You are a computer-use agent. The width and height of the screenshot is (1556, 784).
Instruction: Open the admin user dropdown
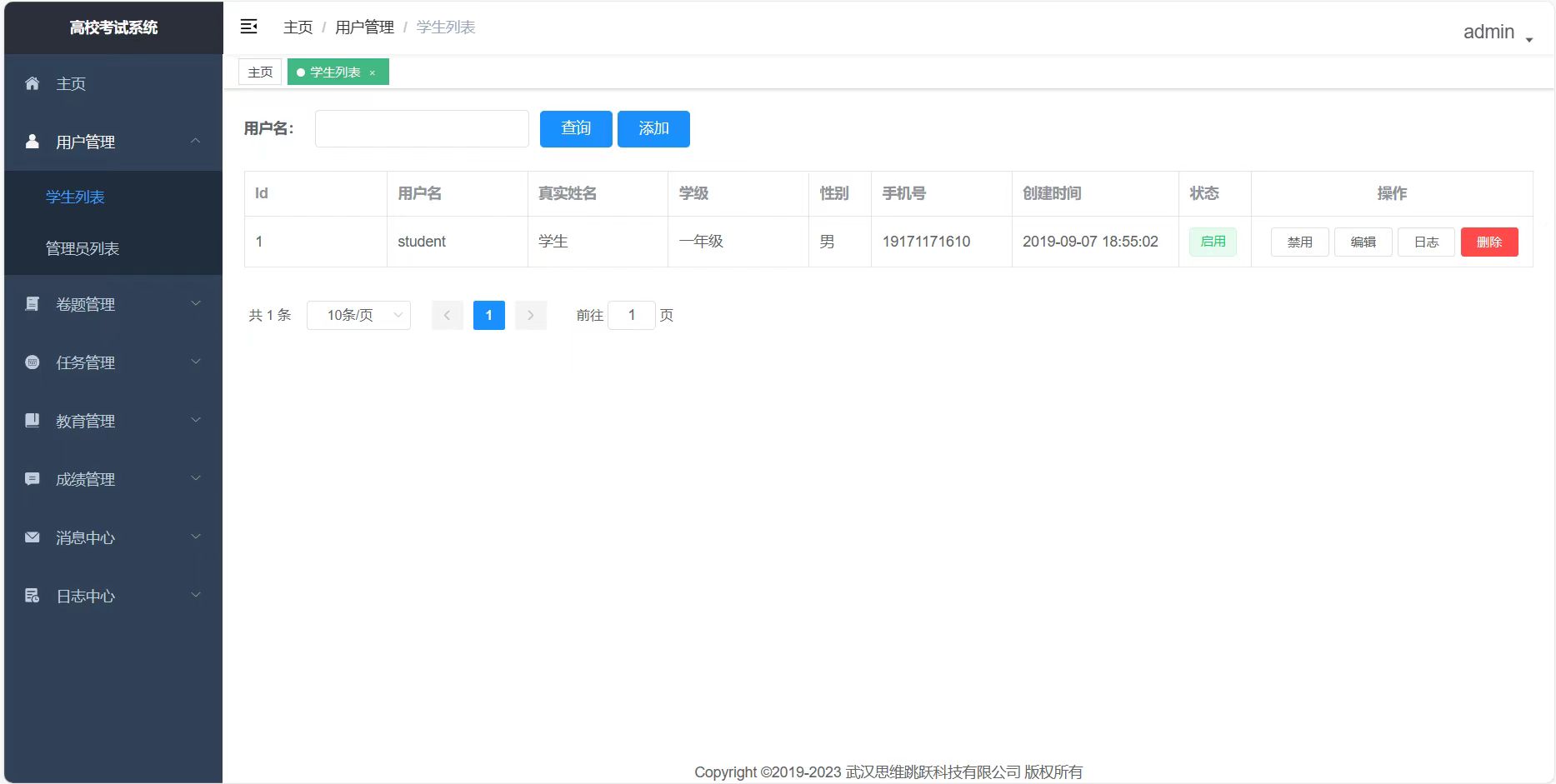tap(1498, 32)
